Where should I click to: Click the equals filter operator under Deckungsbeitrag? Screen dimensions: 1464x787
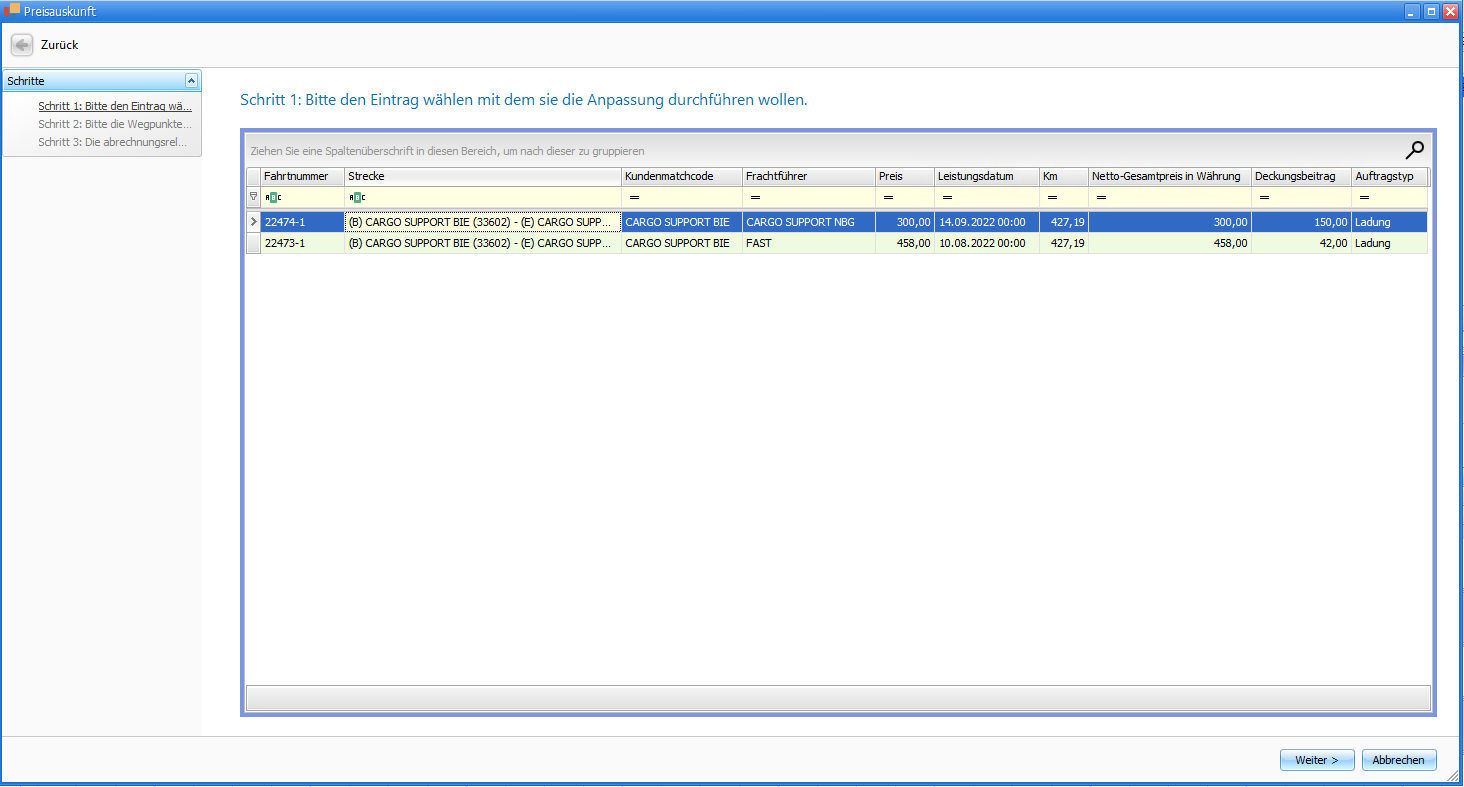1264,198
